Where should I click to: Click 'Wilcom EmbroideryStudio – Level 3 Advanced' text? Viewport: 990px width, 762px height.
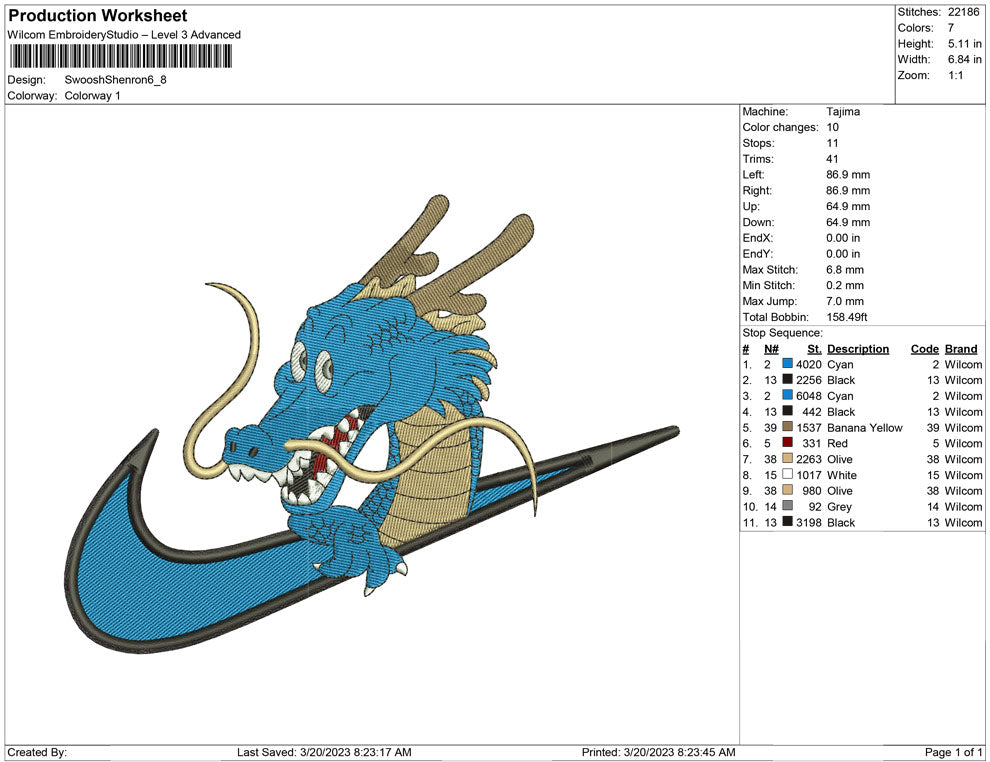(124, 35)
